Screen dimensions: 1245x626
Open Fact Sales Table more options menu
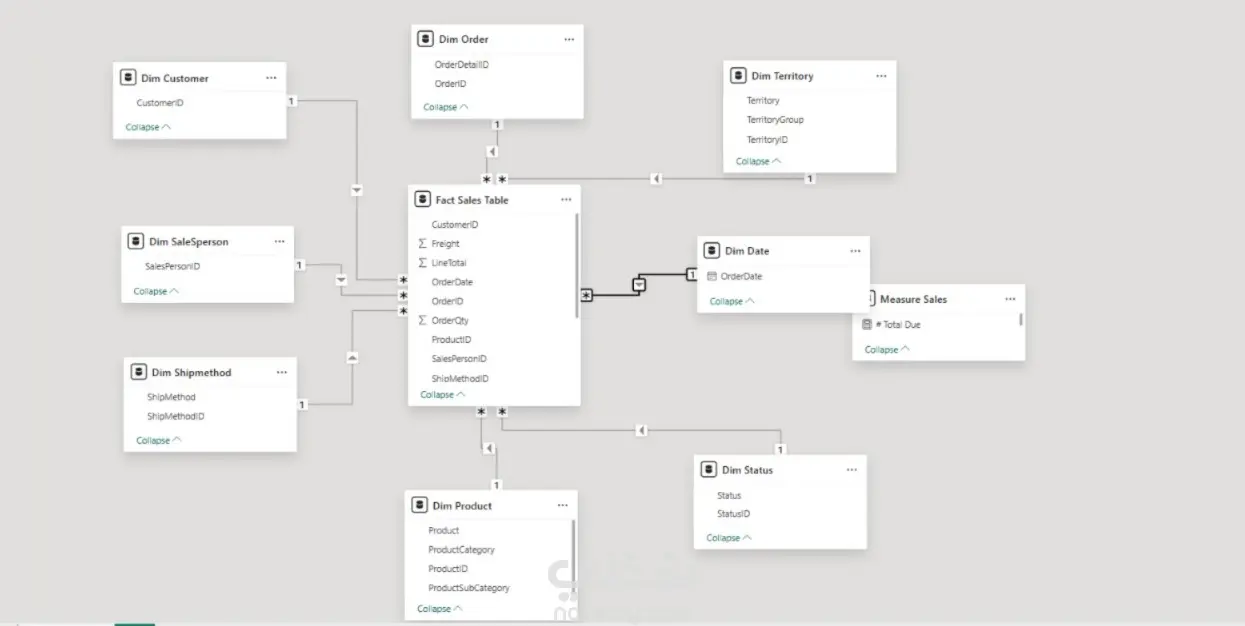[x=566, y=200]
